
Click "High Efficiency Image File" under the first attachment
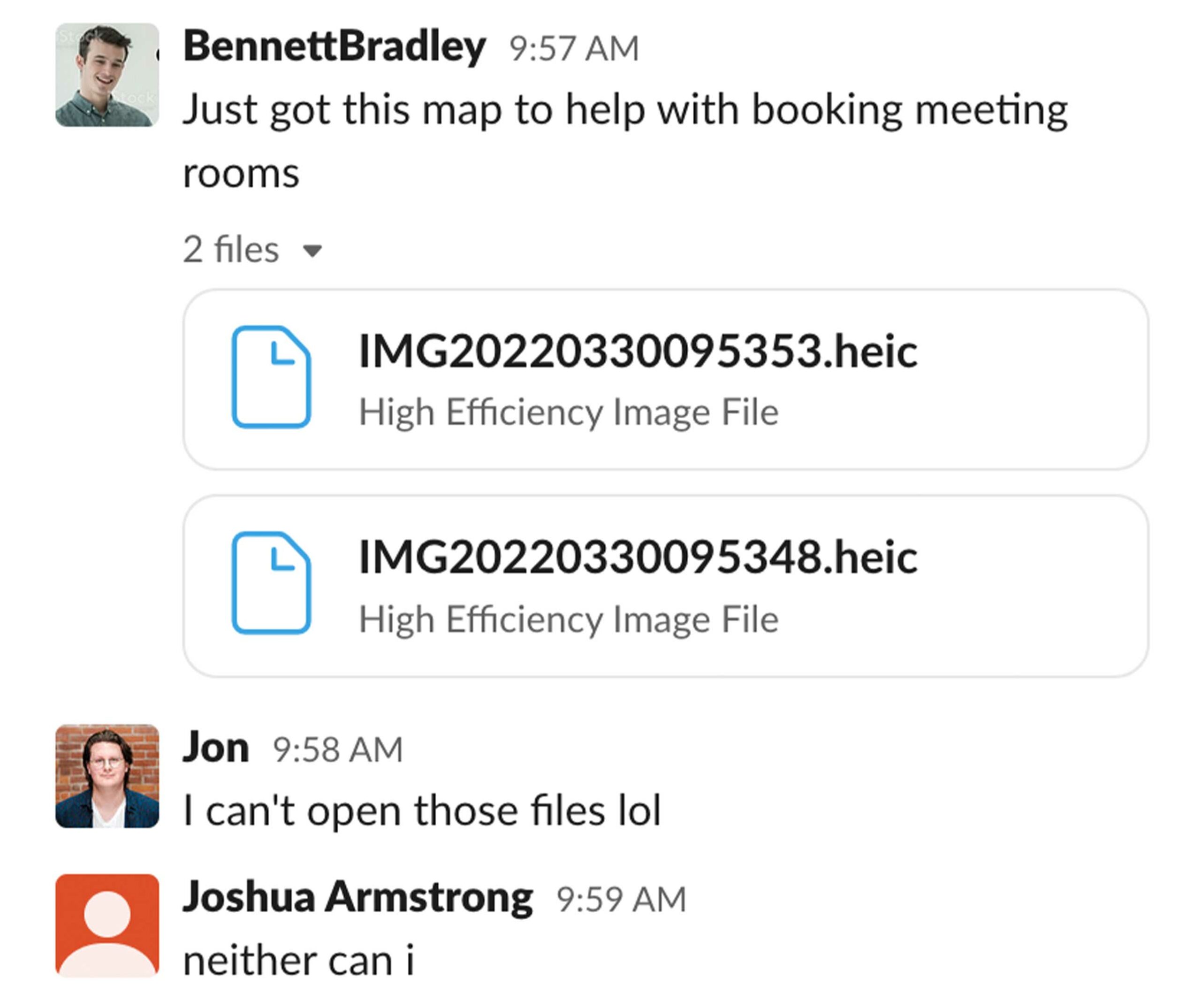[x=569, y=412]
